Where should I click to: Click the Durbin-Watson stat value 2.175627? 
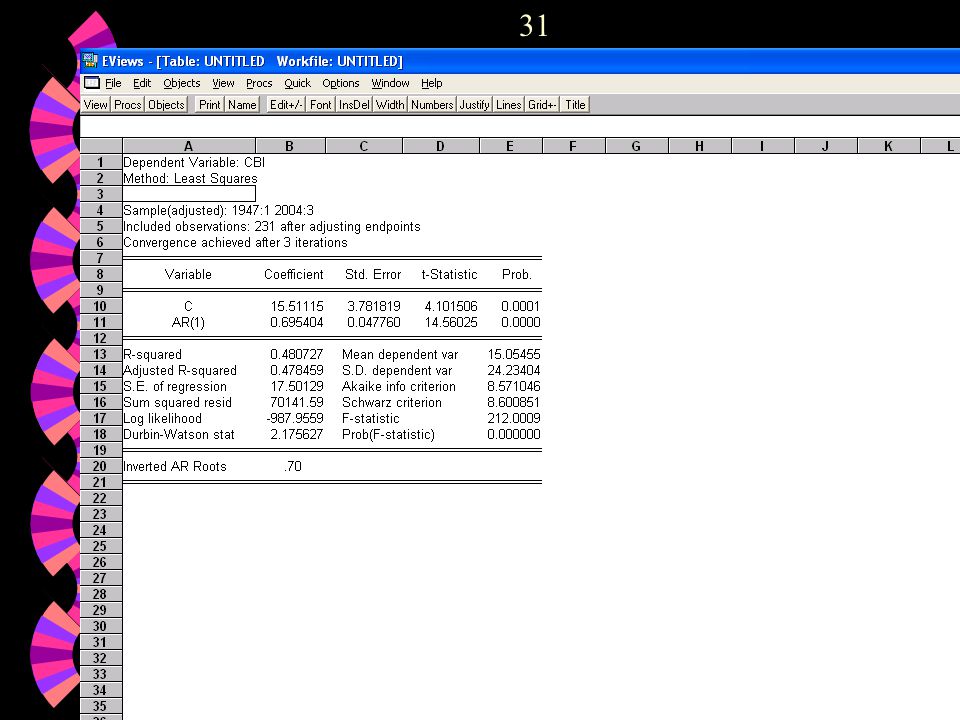(296, 434)
